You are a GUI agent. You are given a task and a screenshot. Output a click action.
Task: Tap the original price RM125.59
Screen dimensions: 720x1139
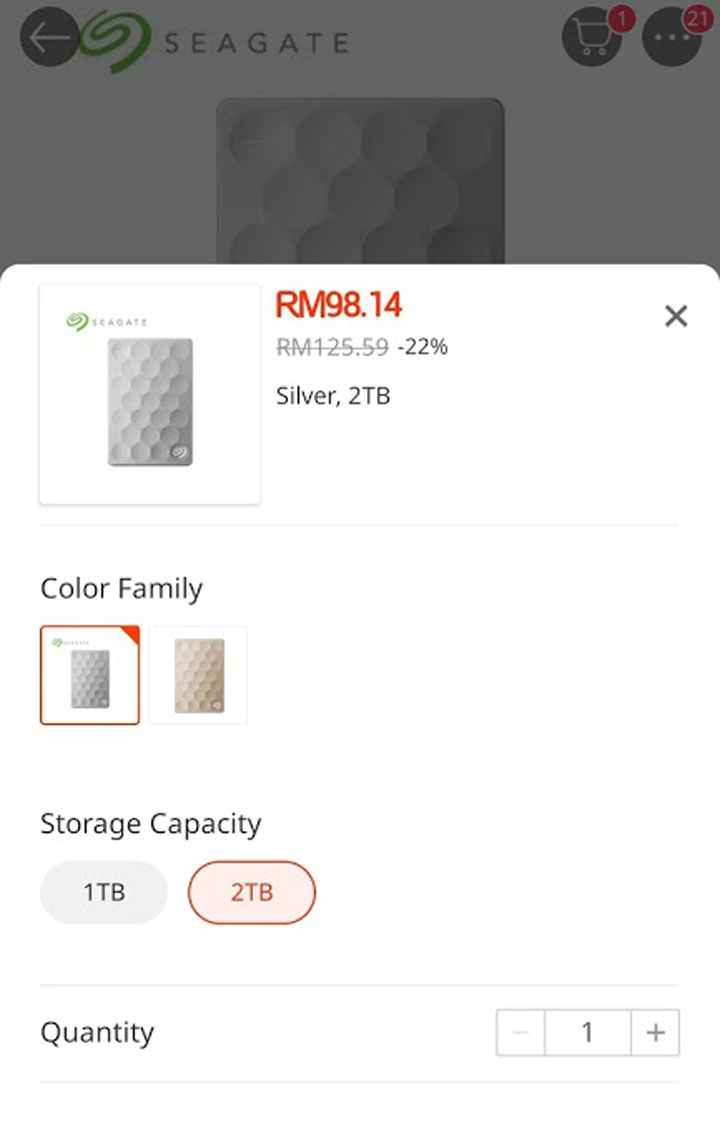(332, 348)
